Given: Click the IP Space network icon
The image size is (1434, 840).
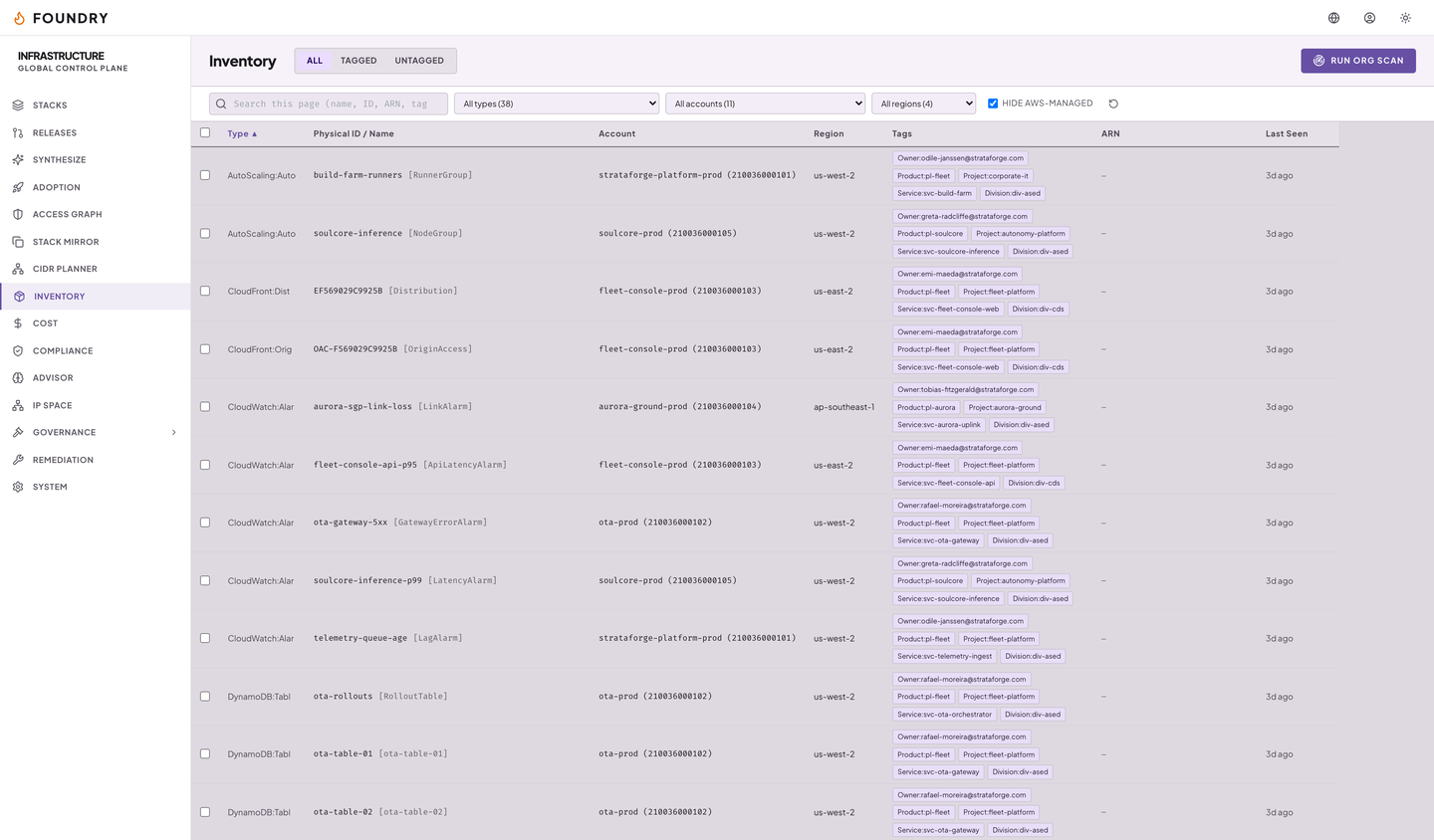Looking at the screenshot, I should [x=18, y=405].
